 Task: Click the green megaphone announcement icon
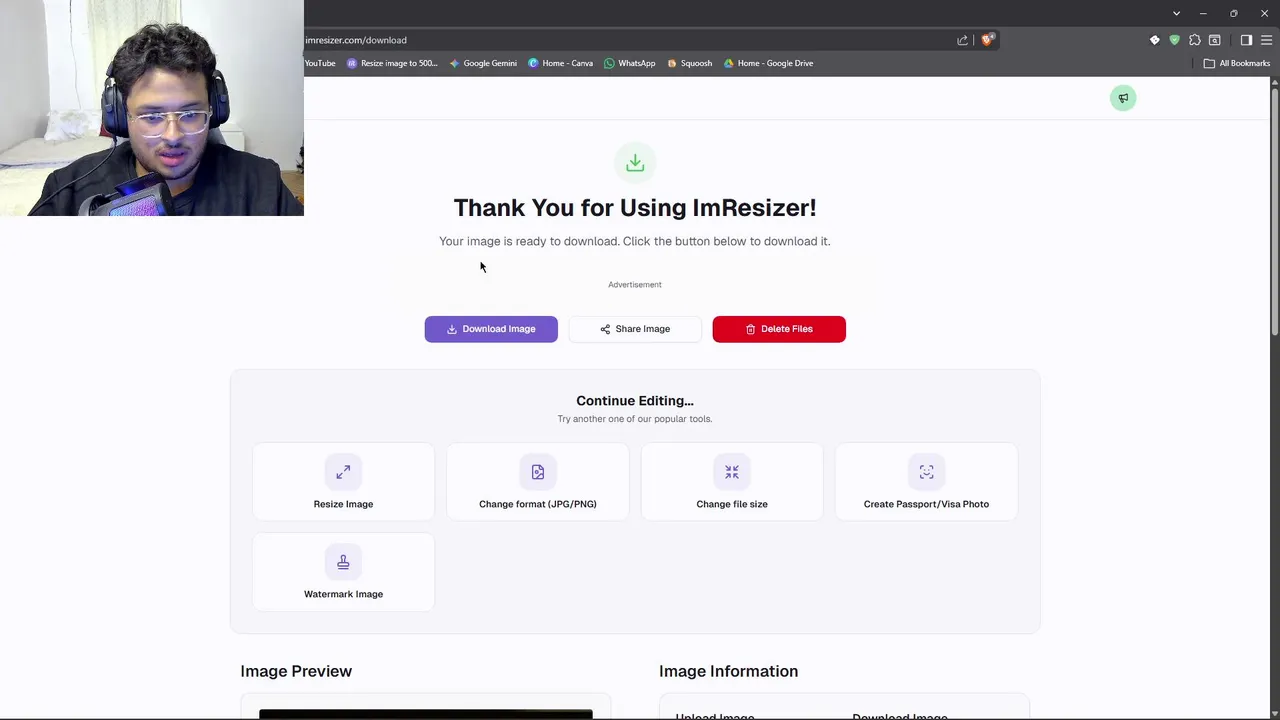click(1123, 98)
